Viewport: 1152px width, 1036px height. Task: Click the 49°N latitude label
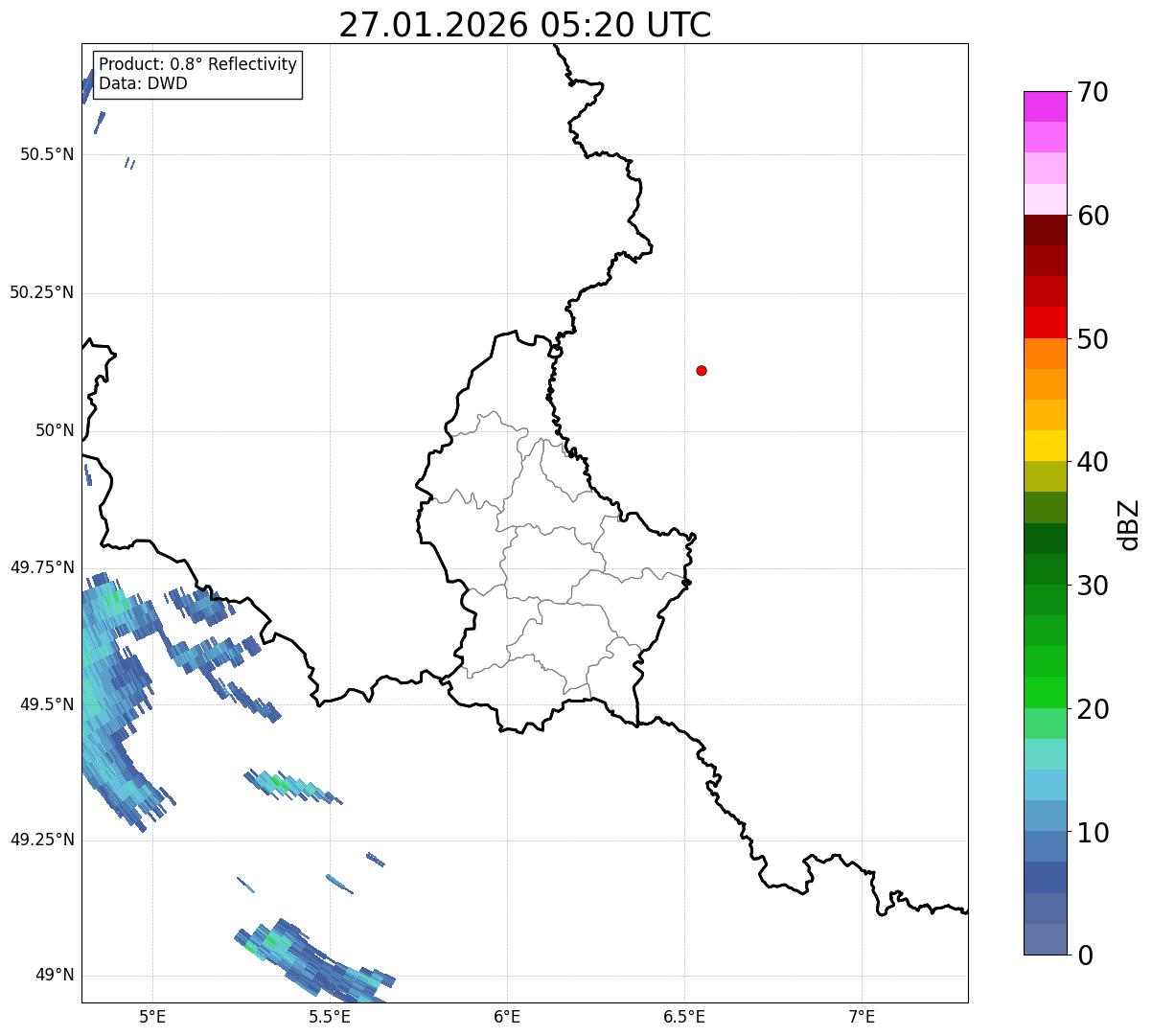(x=55, y=976)
